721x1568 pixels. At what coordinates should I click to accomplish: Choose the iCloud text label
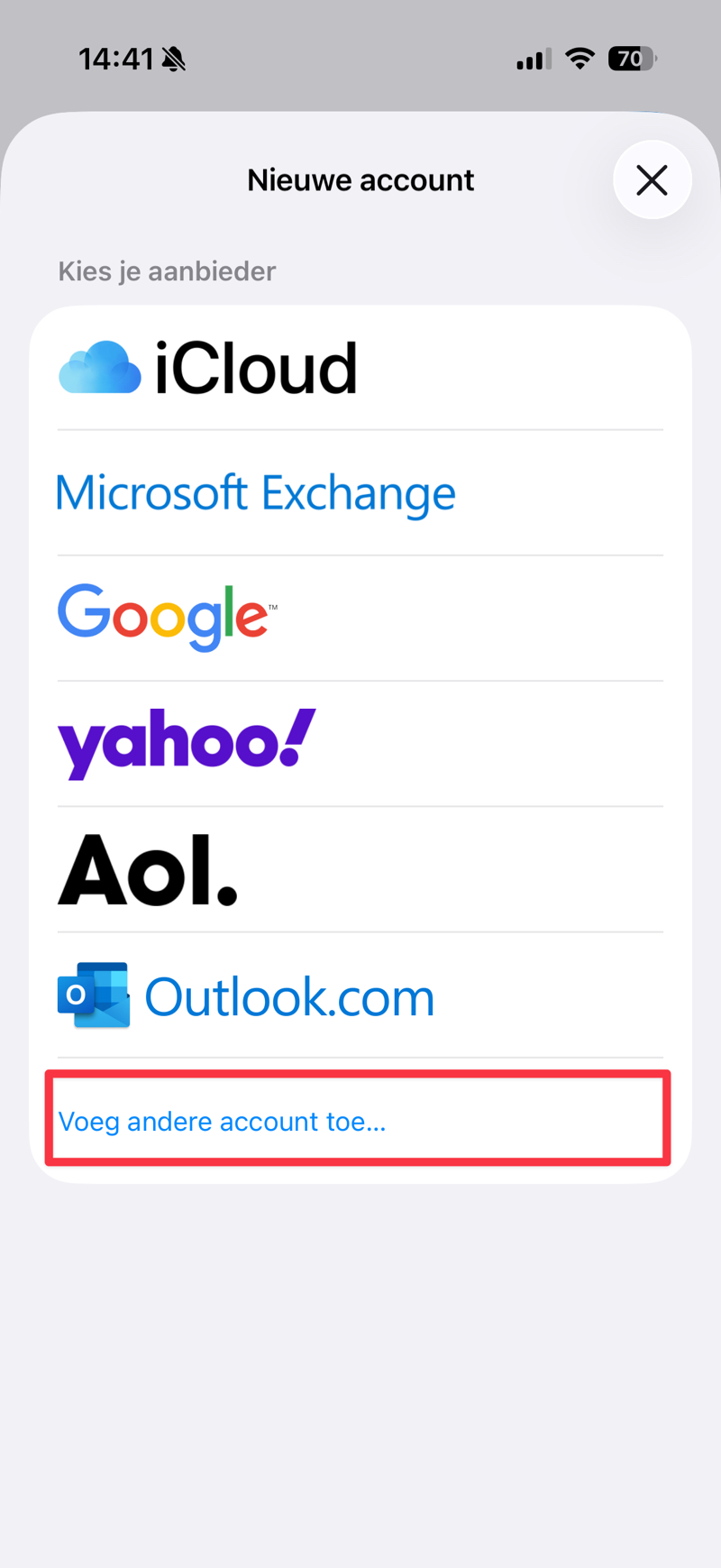(x=256, y=368)
